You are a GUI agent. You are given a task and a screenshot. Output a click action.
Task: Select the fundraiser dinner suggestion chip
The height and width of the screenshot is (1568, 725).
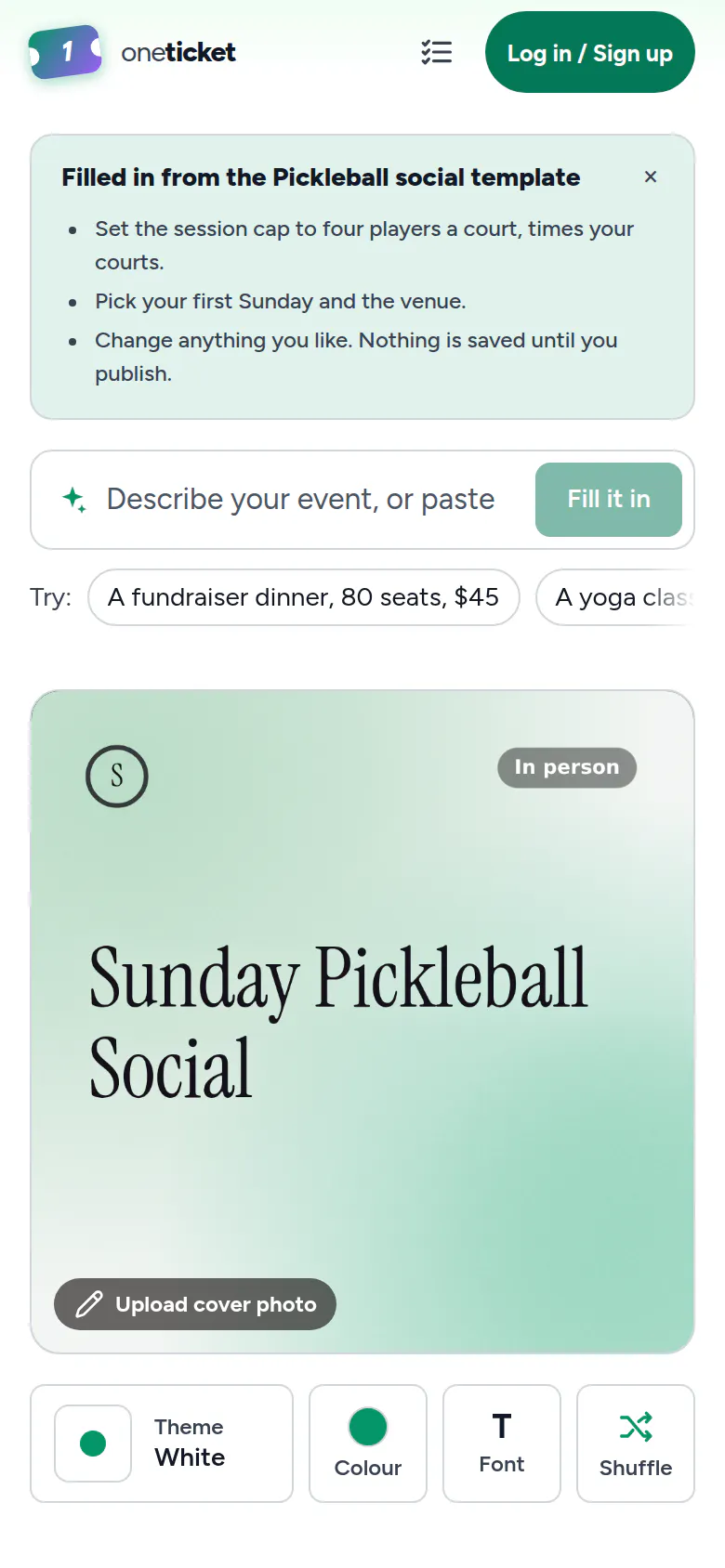(304, 597)
